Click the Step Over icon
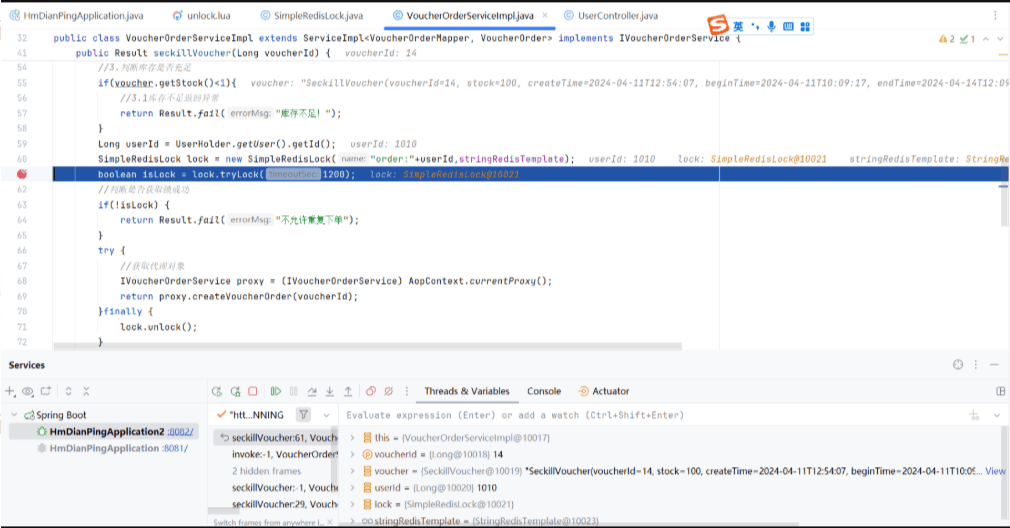The width and height of the screenshot is (1010, 528). click(x=312, y=391)
